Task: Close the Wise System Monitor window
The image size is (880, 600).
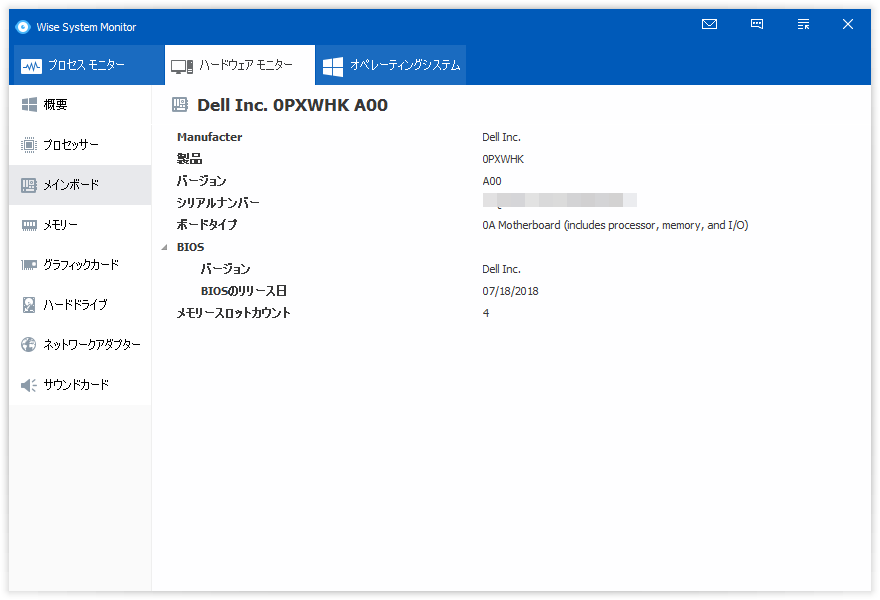Action: coord(848,24)
